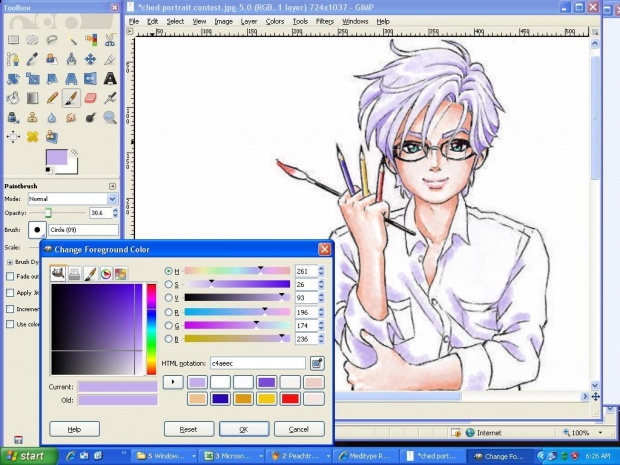The image size is (620, 465).
Task: Switch to the Watercolor color selector tab
Action: click(90, 274)
